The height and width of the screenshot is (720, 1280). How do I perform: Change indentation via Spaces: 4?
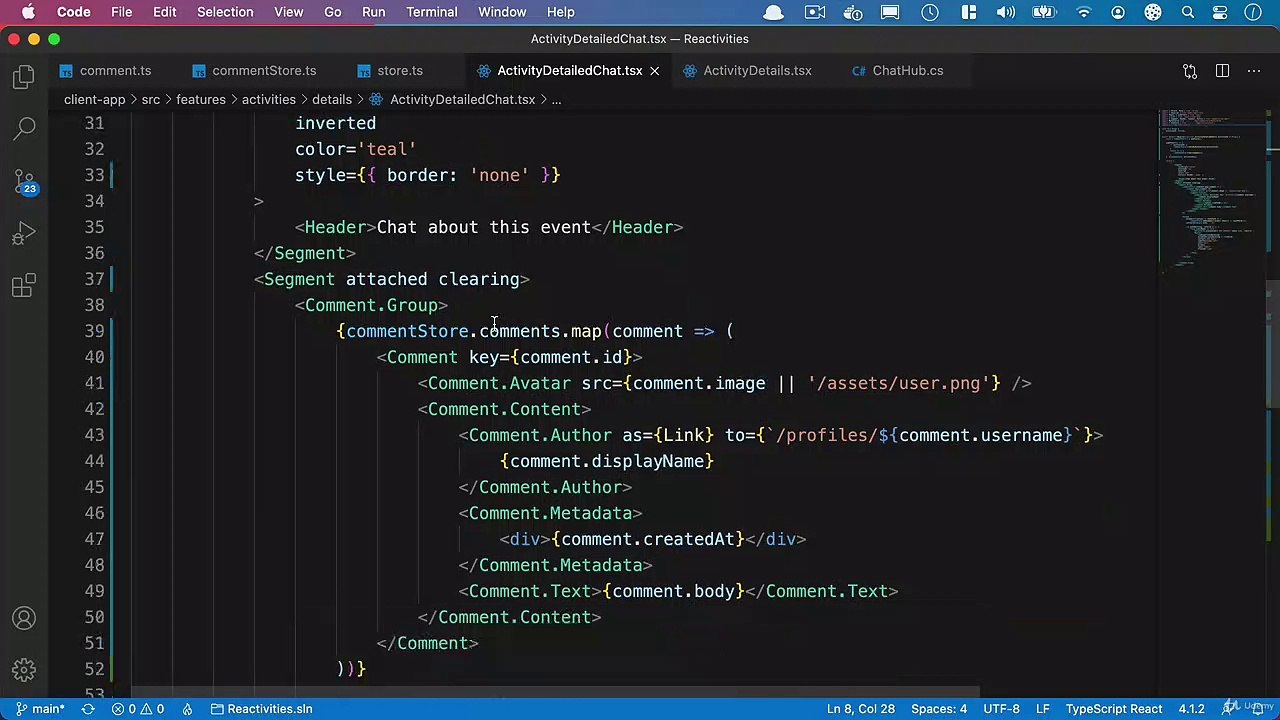[938, 709]
